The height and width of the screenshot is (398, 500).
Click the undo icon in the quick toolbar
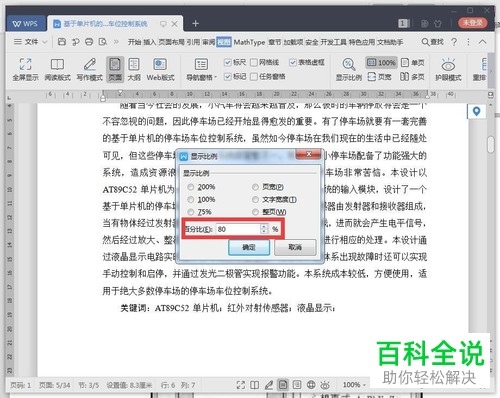[x=76, y=42]
